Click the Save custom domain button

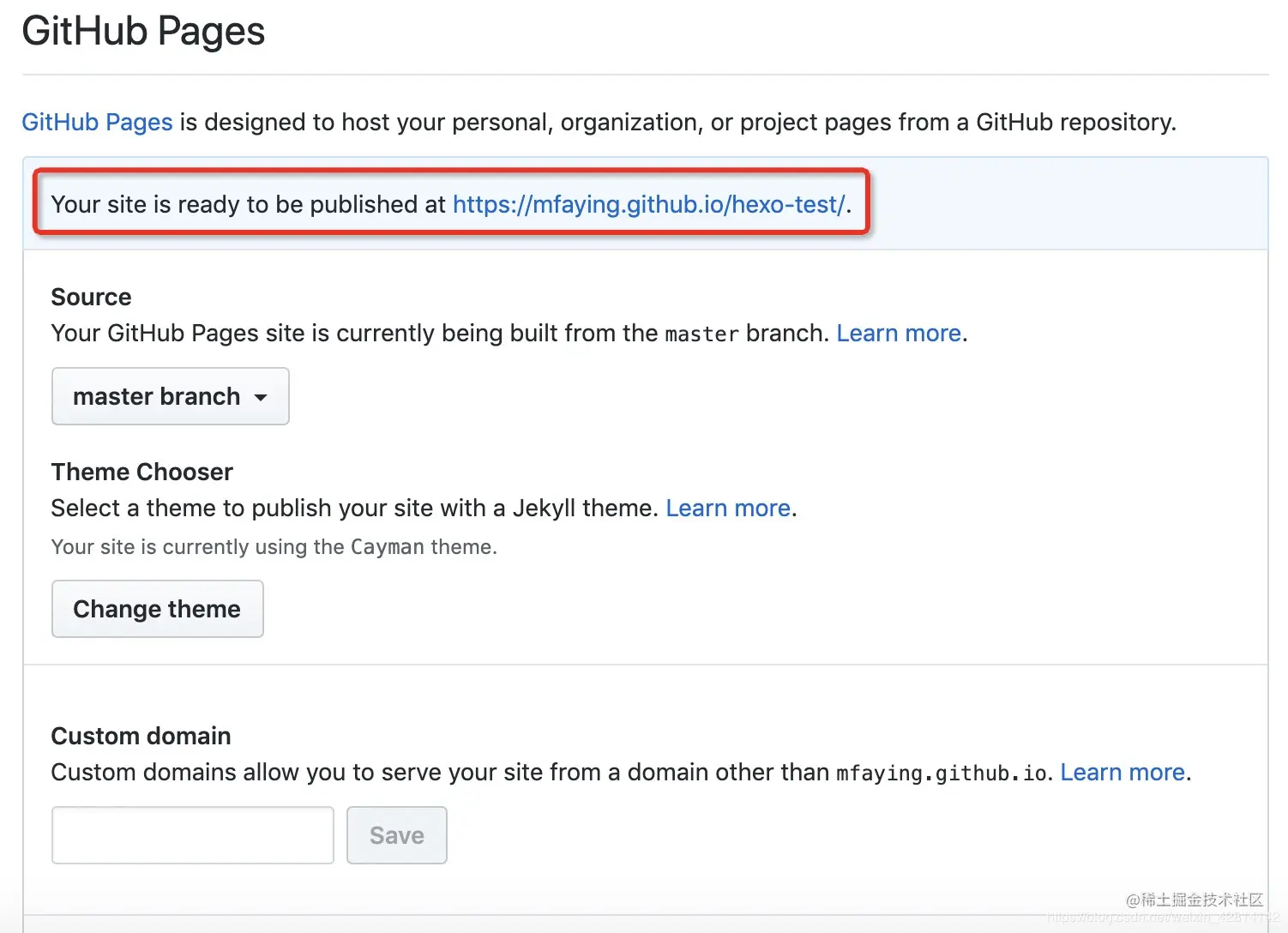pos(397,835)
